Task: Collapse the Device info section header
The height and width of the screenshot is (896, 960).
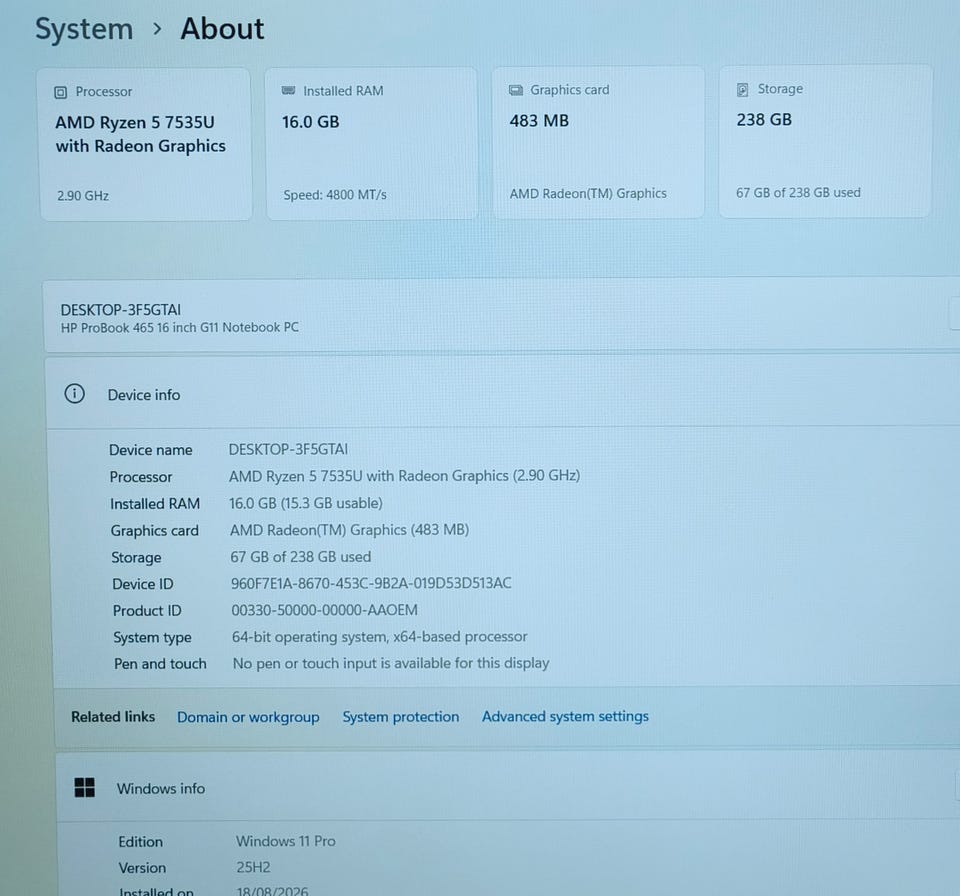Action: point(503,393)
